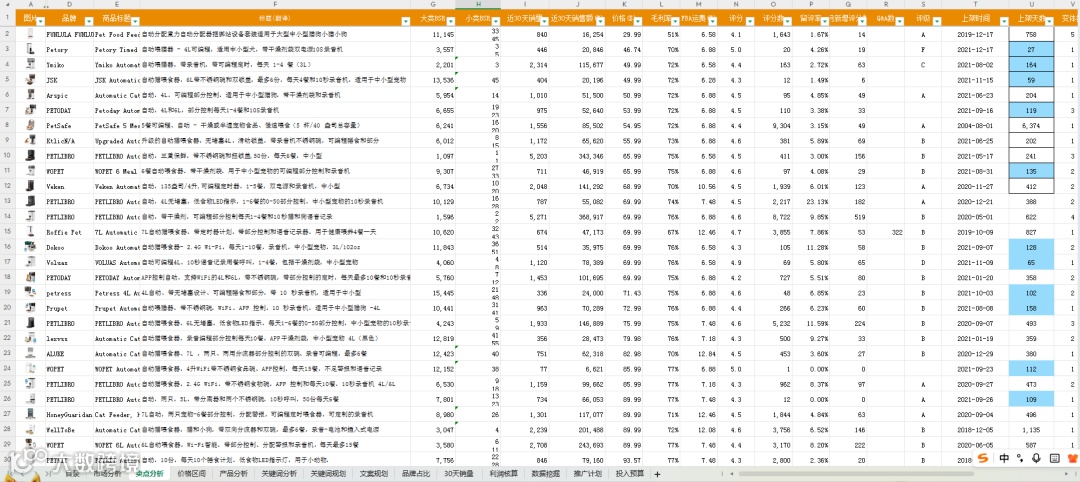
Task: Switch to the 品牌占比 sheet tab
Action: [416, 474]
